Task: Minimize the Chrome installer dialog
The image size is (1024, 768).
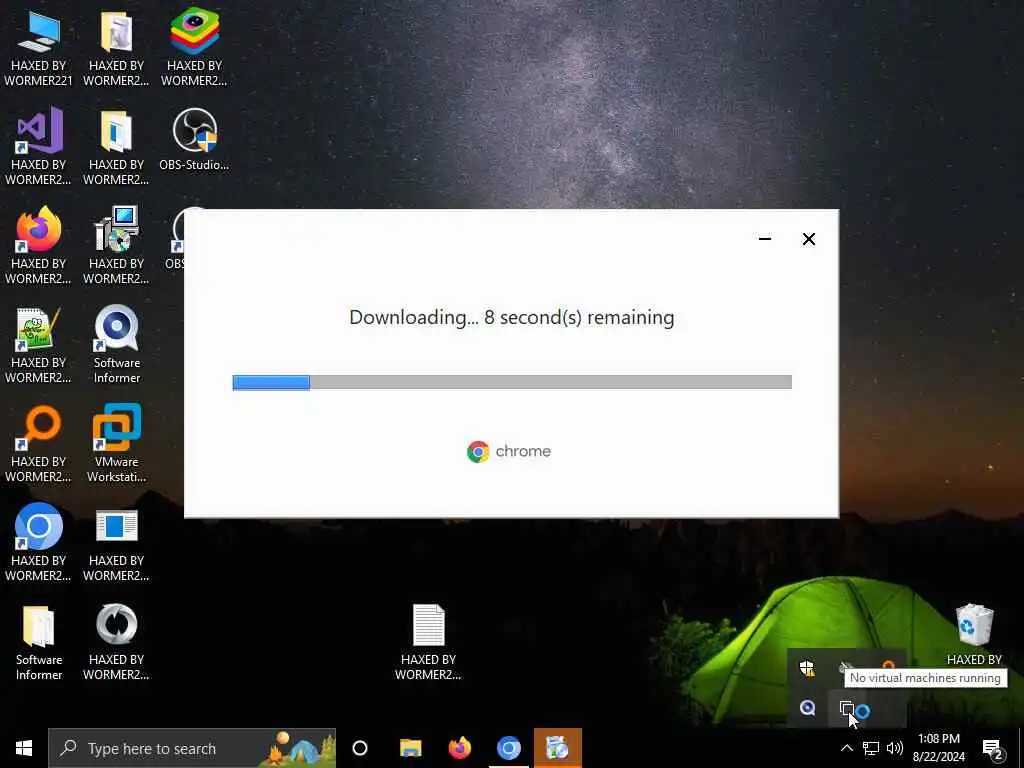Action: point(765,239)
